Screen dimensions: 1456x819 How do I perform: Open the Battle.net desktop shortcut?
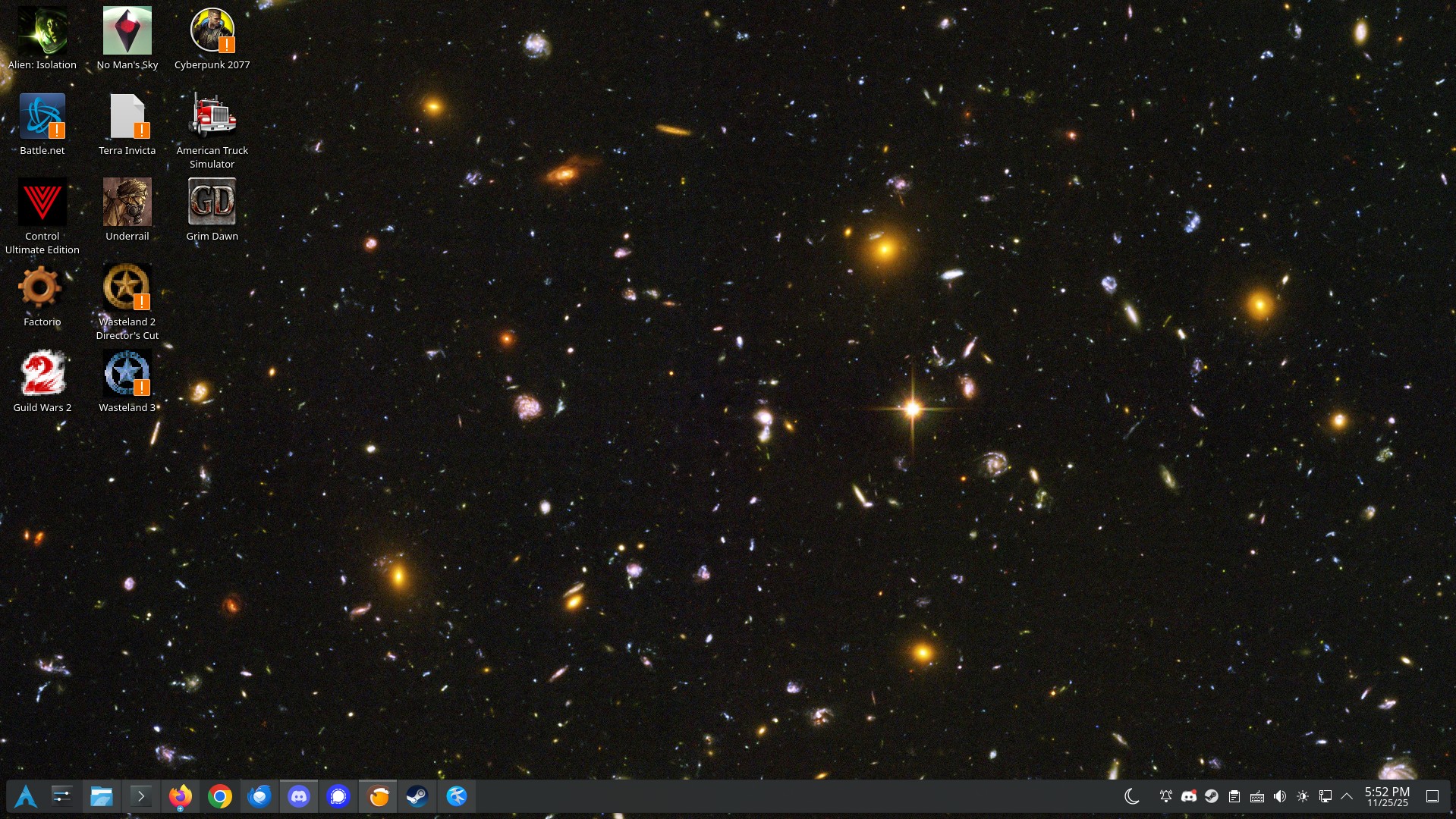coord(42,124)
